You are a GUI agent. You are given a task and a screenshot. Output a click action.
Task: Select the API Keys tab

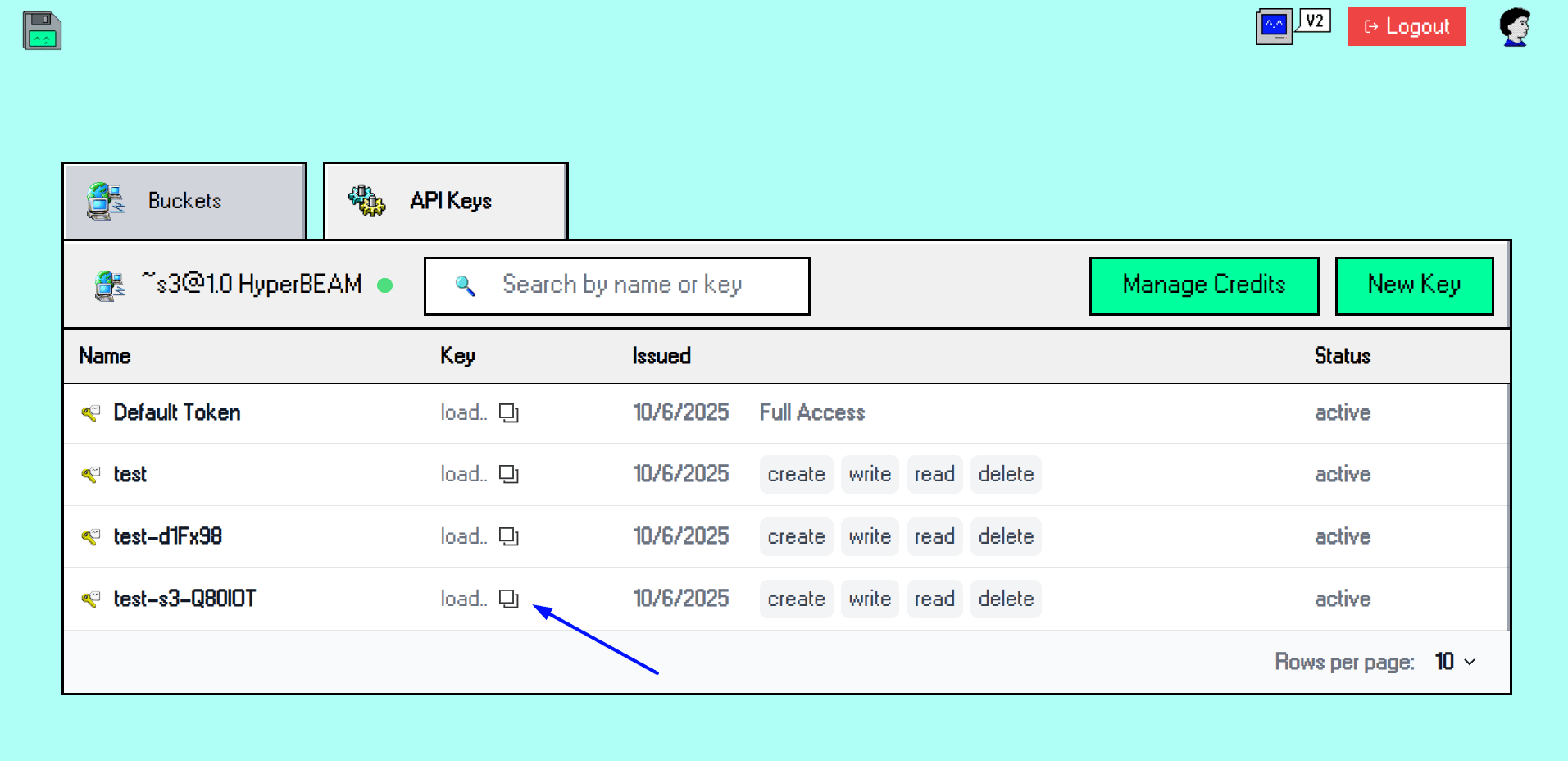click(x=445, y=201)
